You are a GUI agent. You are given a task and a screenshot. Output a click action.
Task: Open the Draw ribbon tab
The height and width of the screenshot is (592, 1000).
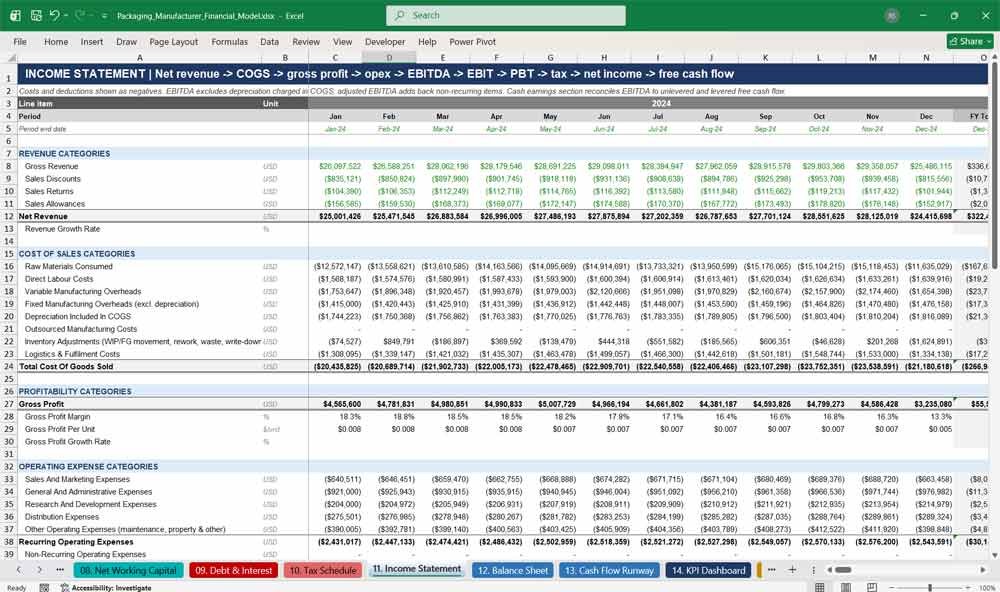click(126, 41)
